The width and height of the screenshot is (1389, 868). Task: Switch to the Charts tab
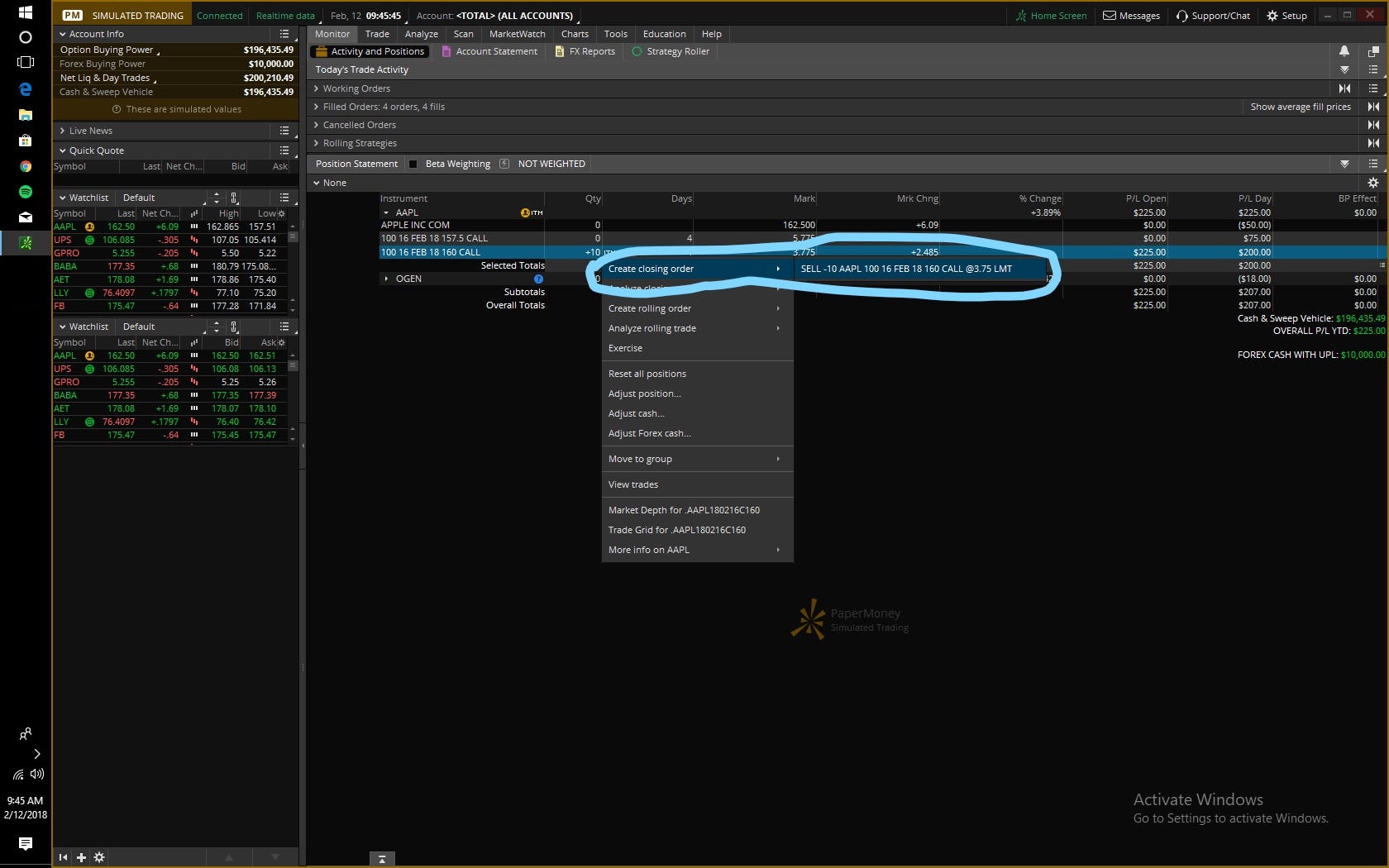pos(575,34)
